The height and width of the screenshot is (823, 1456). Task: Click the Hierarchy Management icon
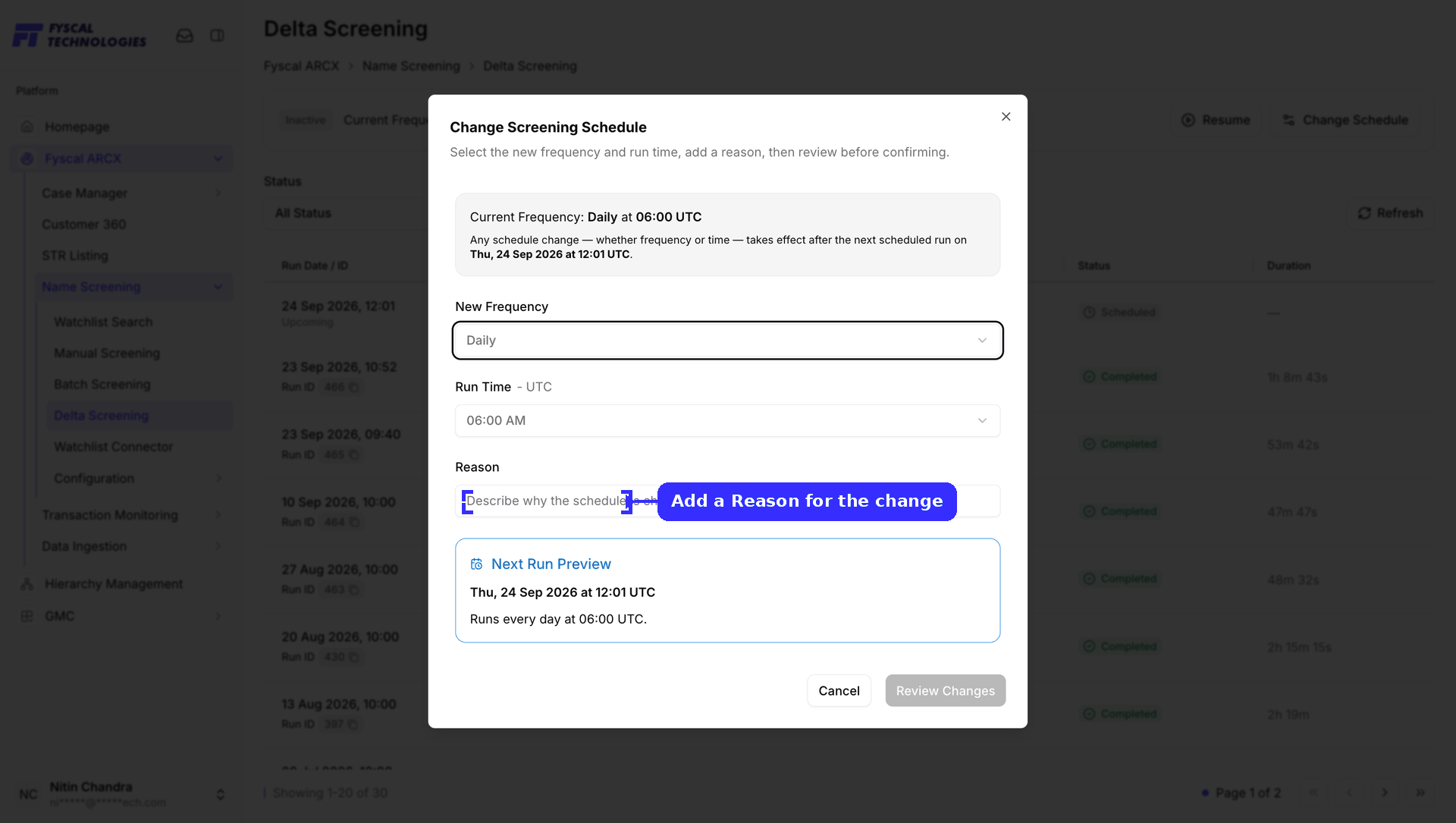(27, 584)
